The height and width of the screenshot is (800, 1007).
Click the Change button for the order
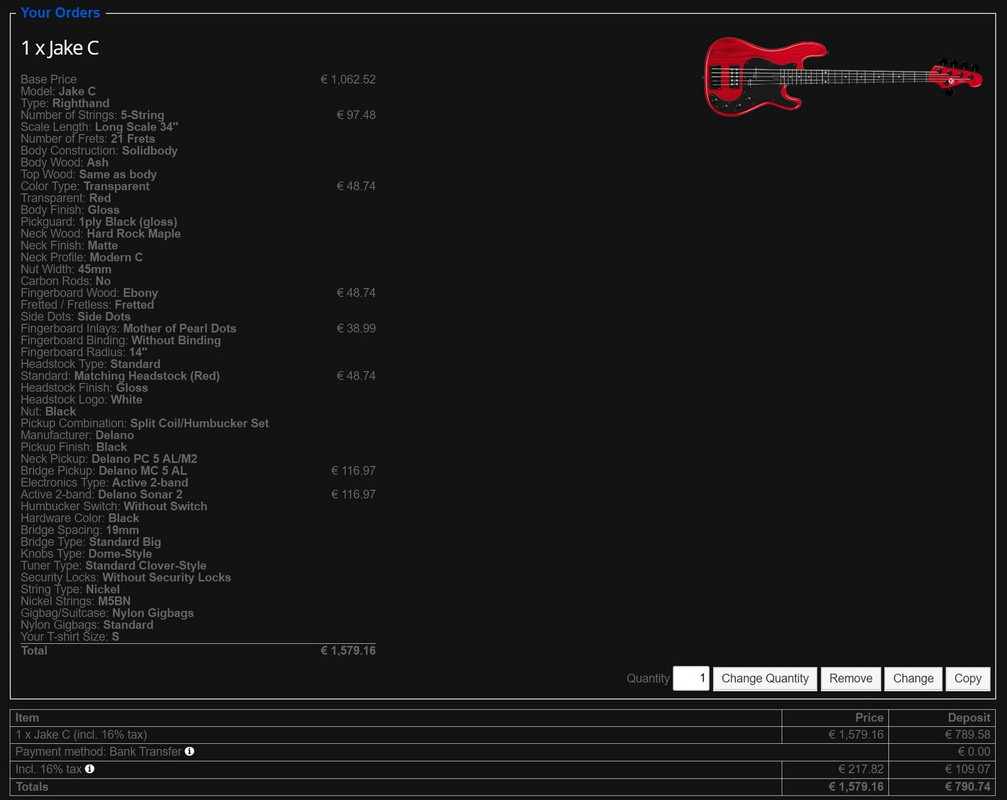click(913, 679)
